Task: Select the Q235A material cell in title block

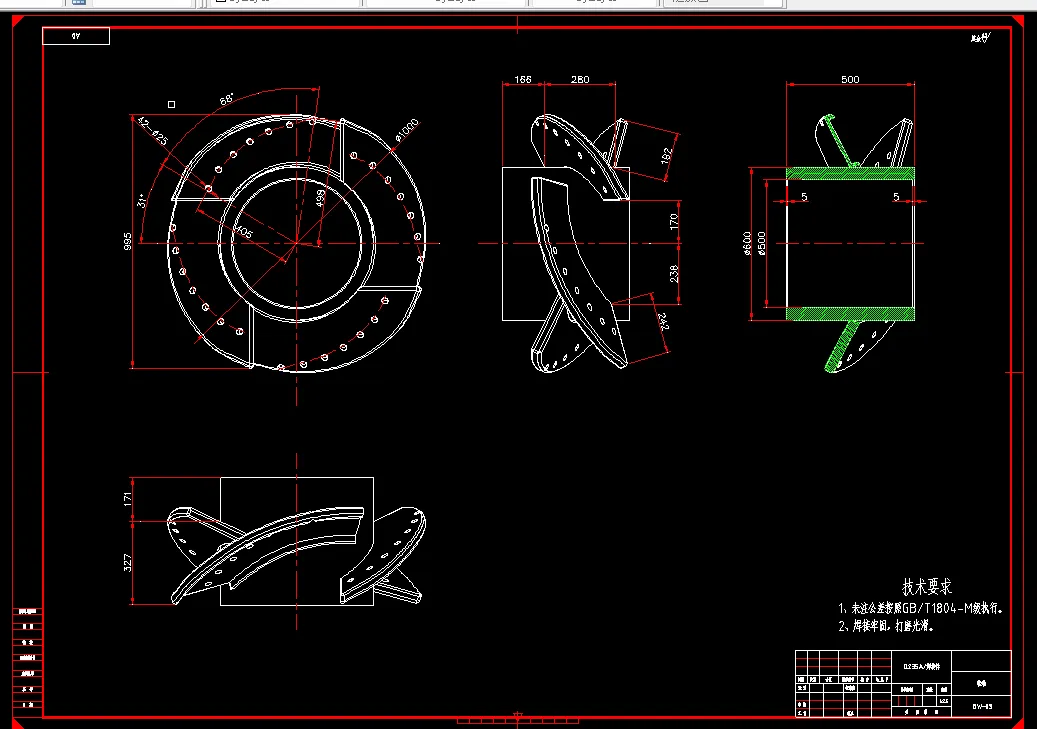Action: click(921, 666)
